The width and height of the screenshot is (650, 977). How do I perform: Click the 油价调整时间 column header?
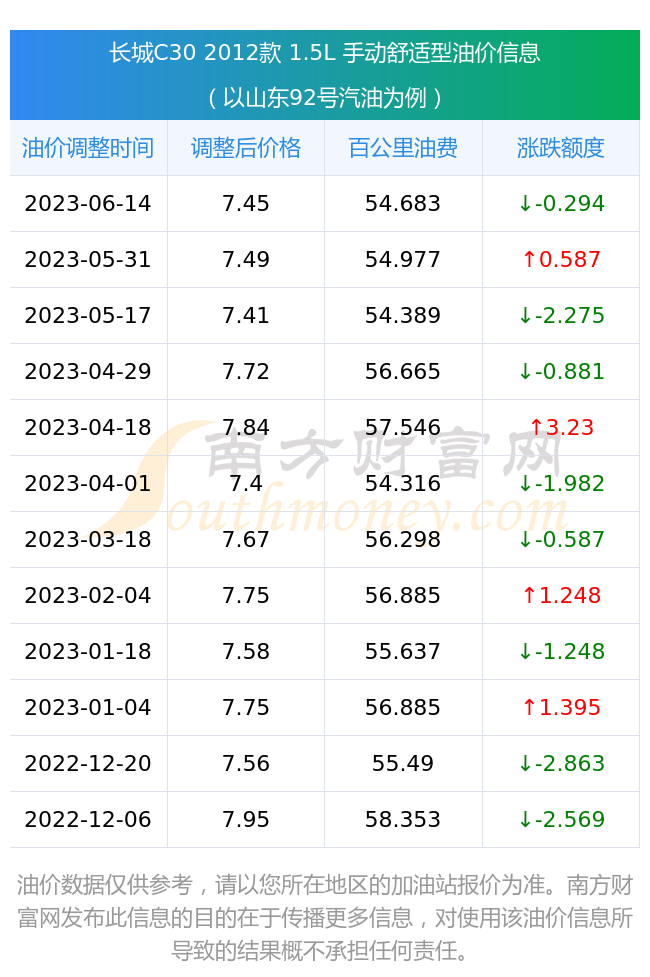click(x=88, y=148)
